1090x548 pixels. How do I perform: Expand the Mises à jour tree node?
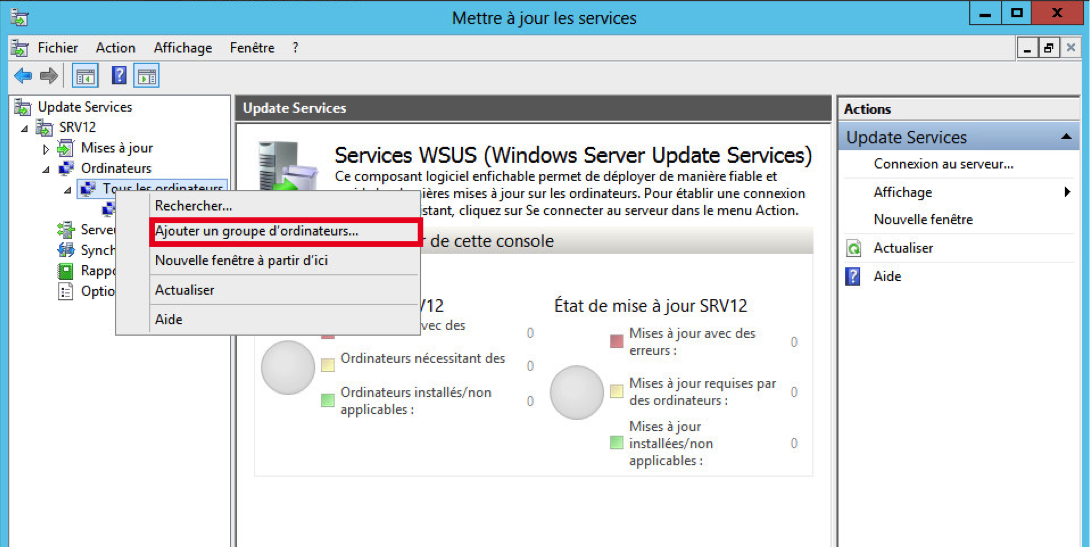(46, 149)
